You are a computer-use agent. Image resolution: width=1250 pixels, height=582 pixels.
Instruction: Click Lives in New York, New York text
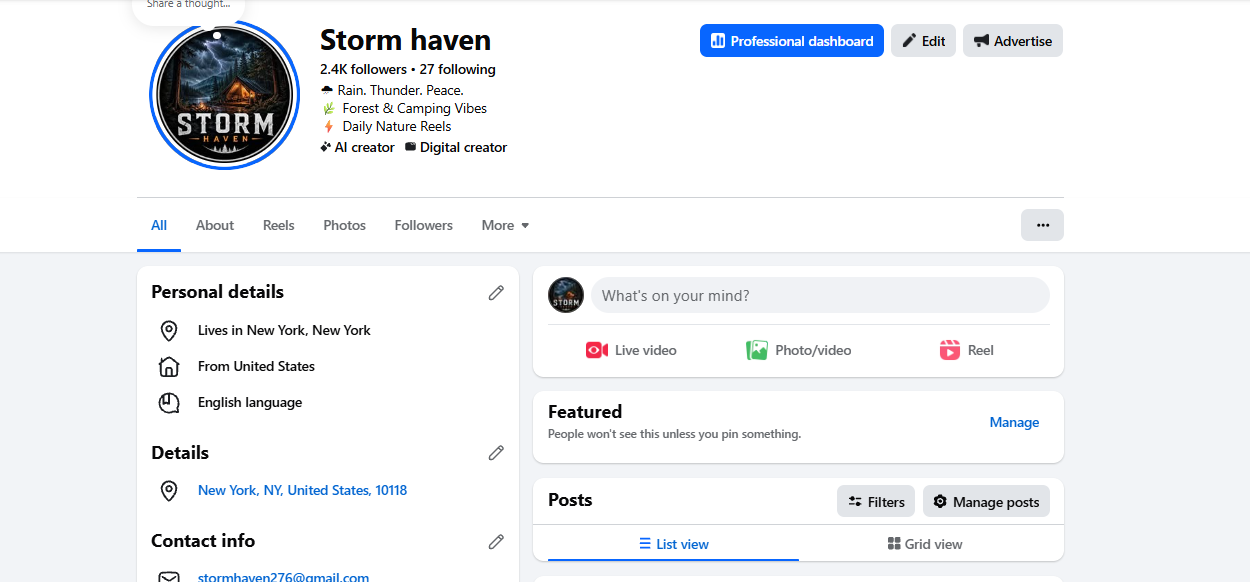(x=284, y=330)
